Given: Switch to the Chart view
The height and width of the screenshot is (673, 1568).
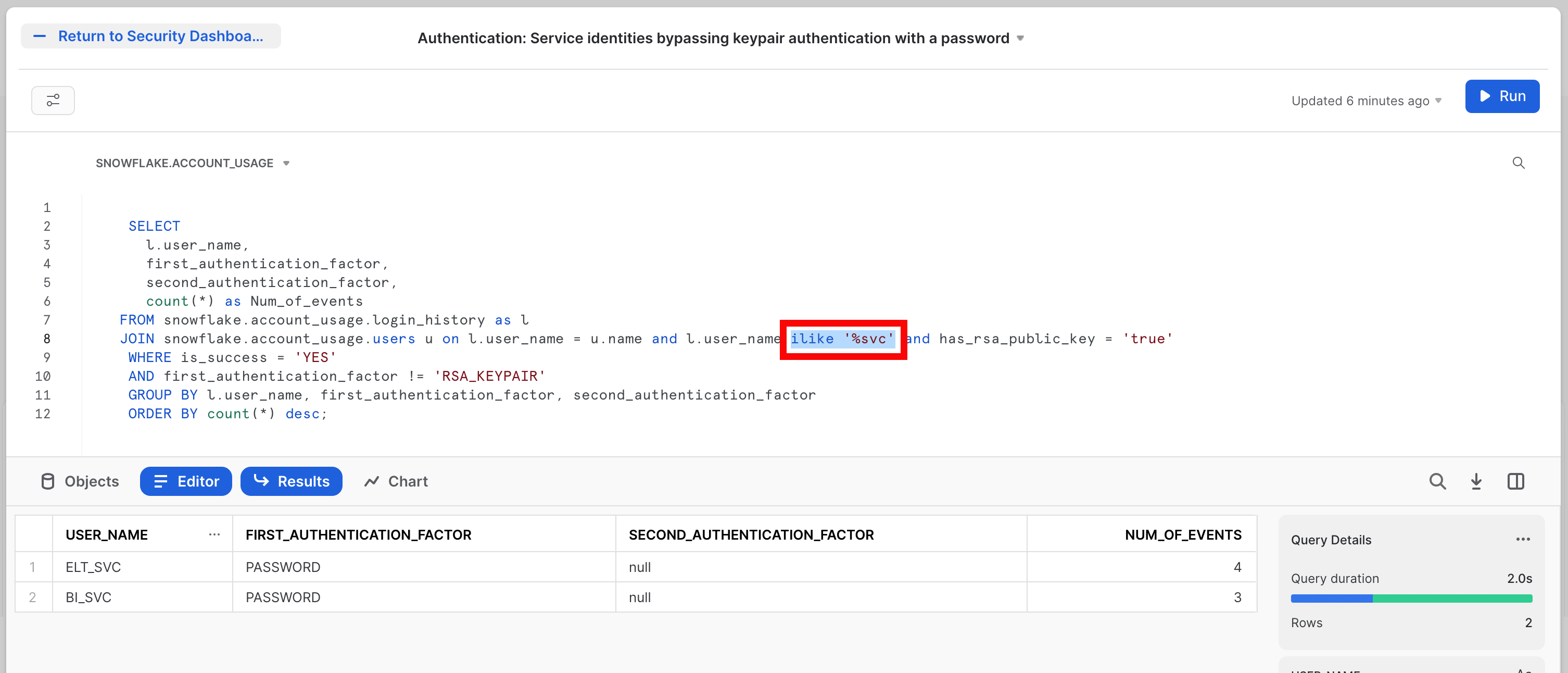Looking at the screenshot, I should point(396,482).
